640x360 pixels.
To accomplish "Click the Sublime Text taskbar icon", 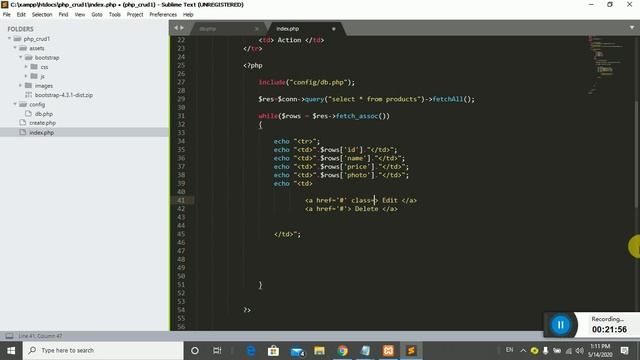I will [x=411, y=350].
